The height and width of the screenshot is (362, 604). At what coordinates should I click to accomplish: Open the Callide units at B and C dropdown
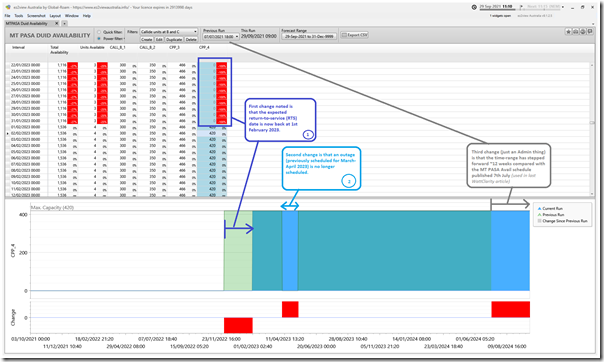pyautogui.click(x=168, y=32)
